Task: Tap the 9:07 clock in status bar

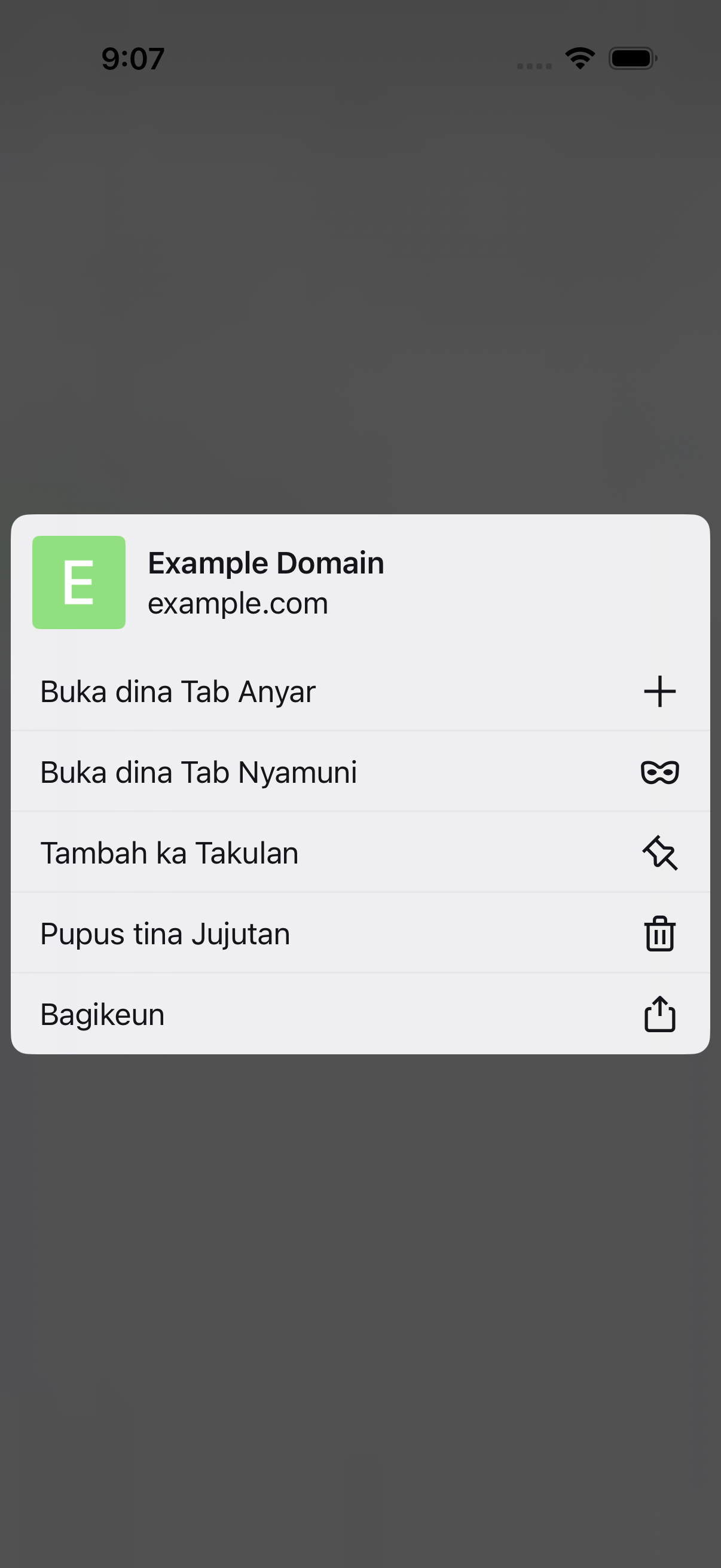Action: [x=133, y=59]
